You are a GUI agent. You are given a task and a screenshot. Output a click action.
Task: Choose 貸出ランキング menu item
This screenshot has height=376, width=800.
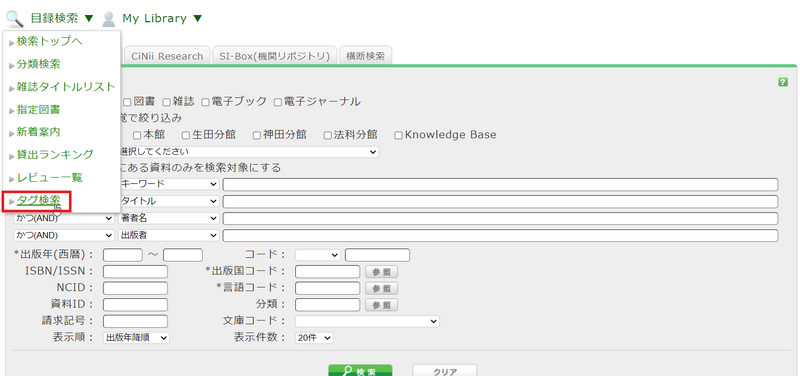click(55, 154)
